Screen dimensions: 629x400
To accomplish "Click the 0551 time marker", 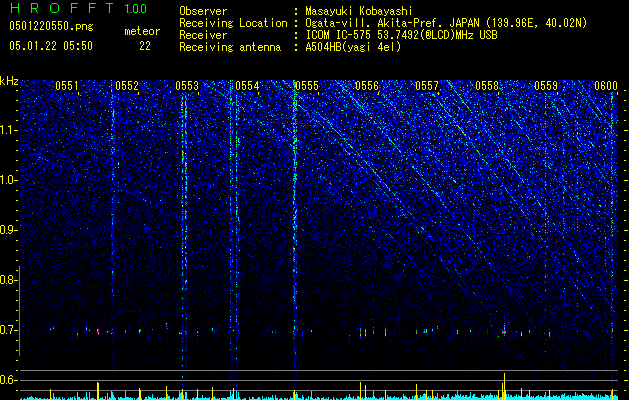I will (67, 85).
